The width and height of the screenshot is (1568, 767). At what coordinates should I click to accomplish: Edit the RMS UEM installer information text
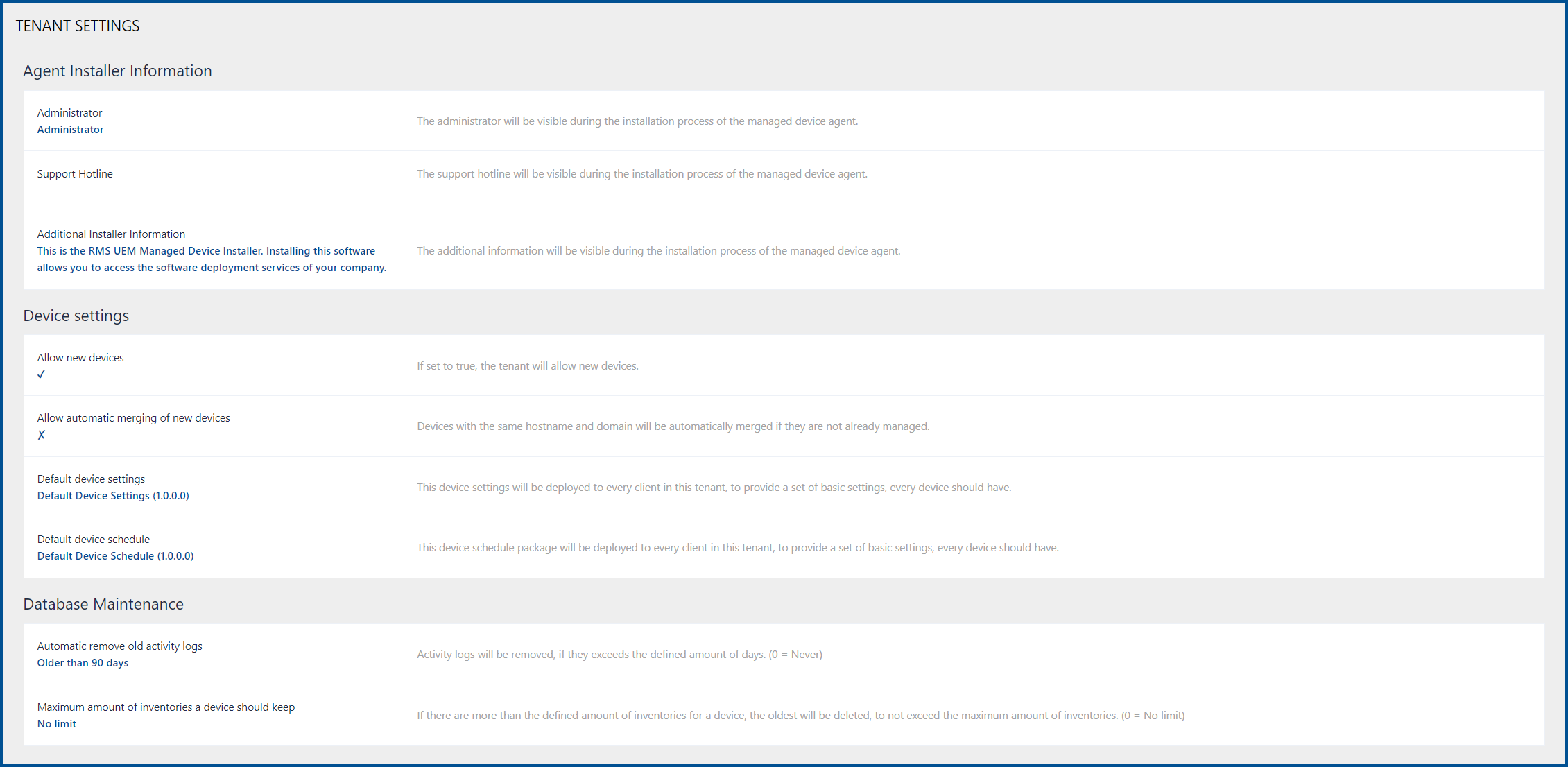pos(211,259)
